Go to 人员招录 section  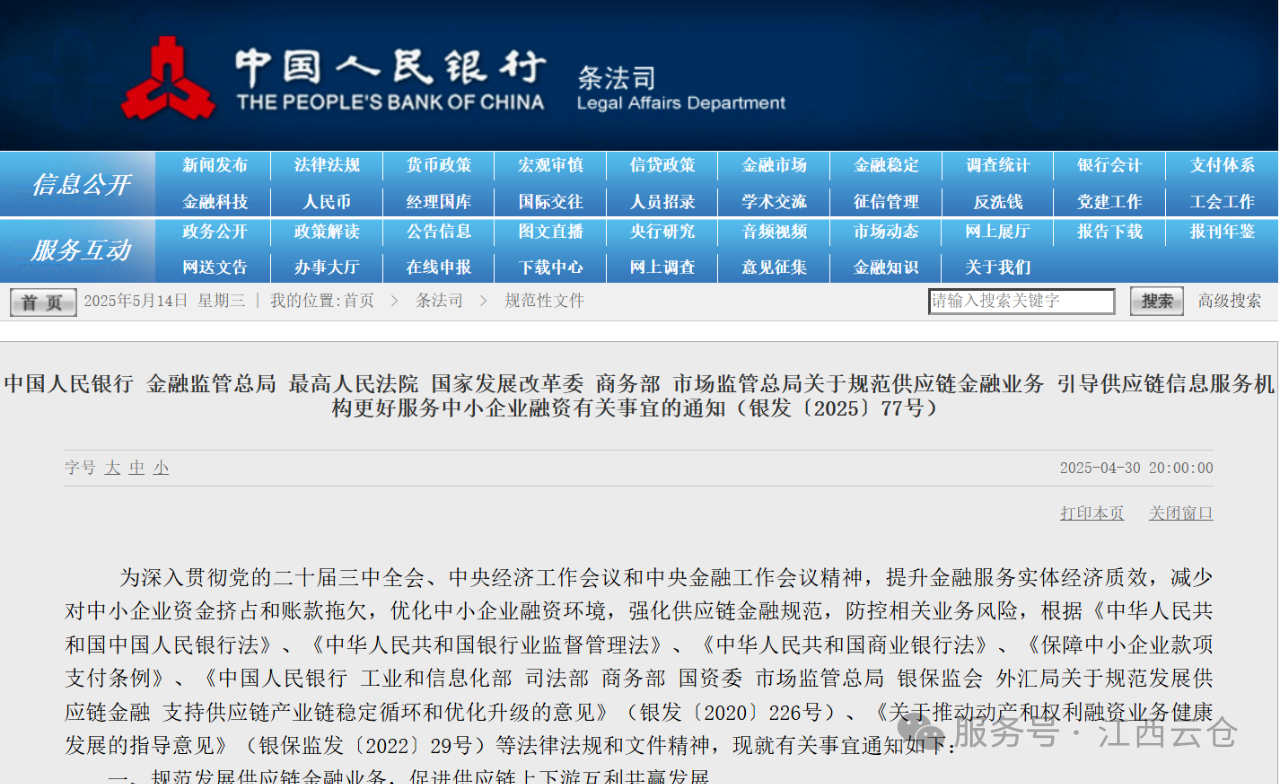pos(663,201)
